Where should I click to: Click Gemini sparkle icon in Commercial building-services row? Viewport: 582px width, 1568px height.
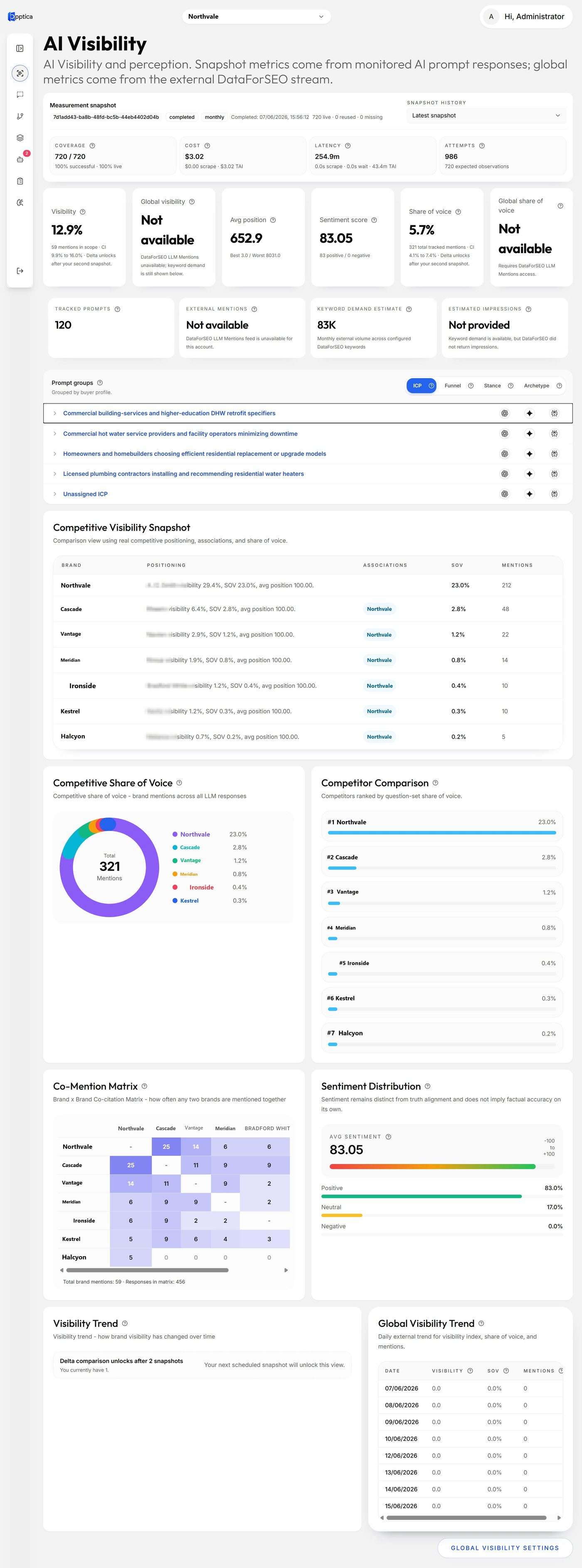[x=530, y=414]
